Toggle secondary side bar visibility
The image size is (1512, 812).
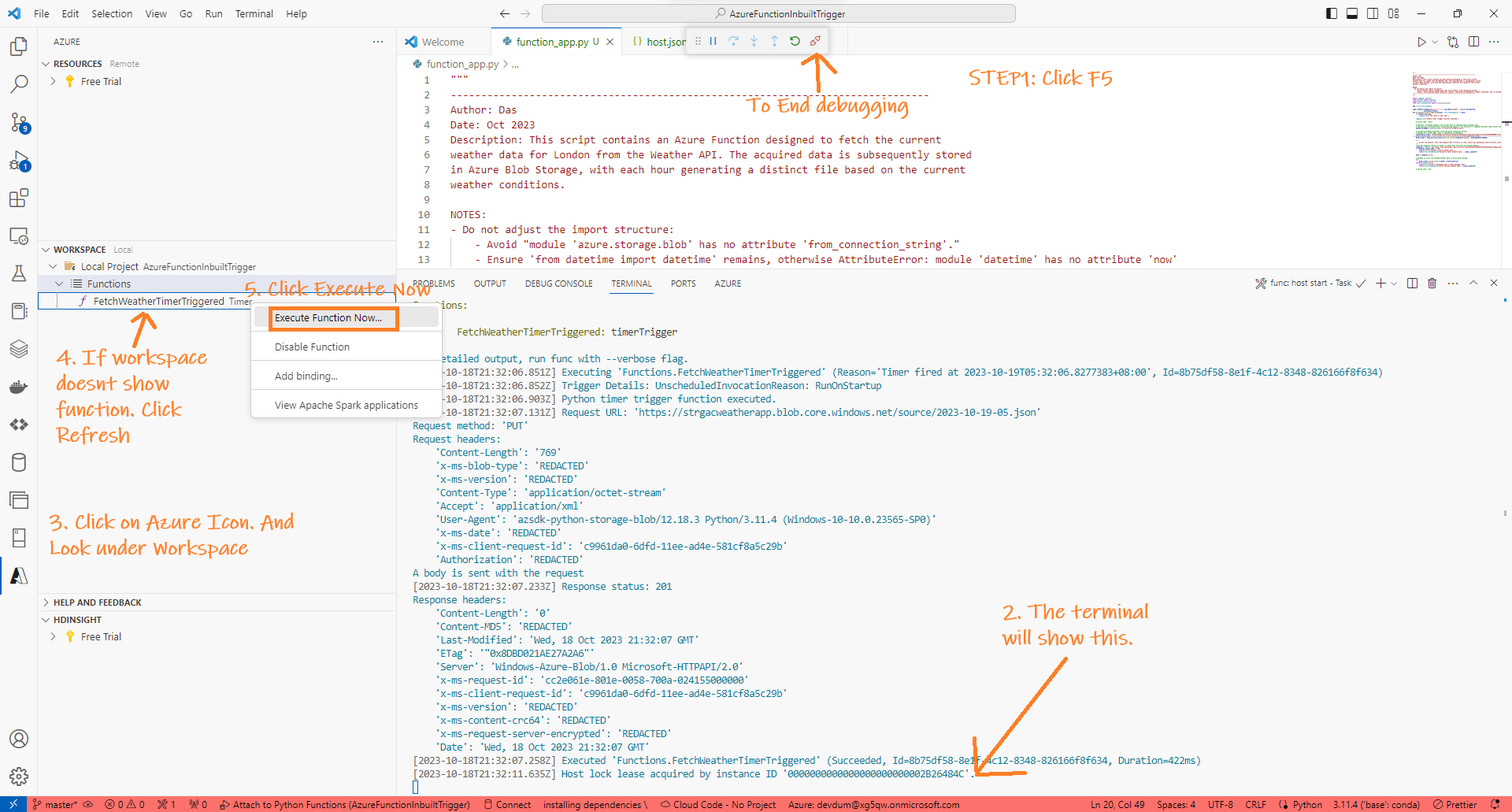[x=1373, y=13]
